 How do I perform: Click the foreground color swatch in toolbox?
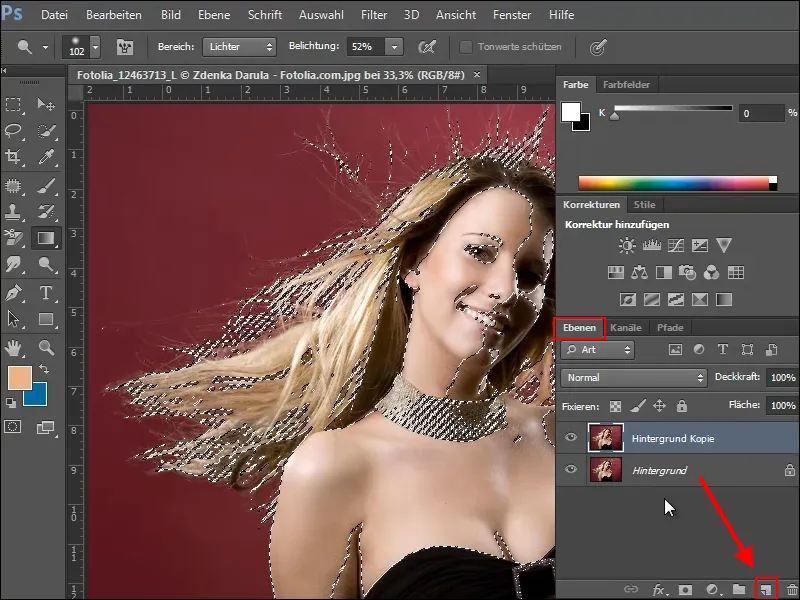click(x=18, y=377)
